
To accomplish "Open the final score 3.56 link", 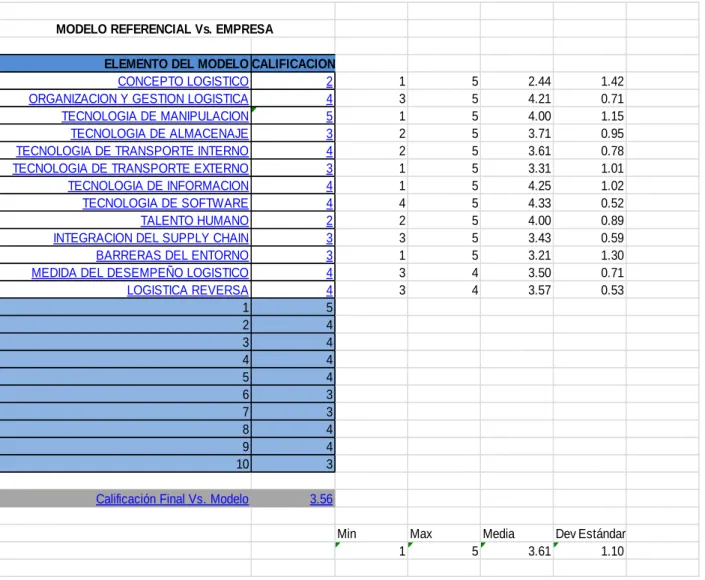I will click(321, 499).
